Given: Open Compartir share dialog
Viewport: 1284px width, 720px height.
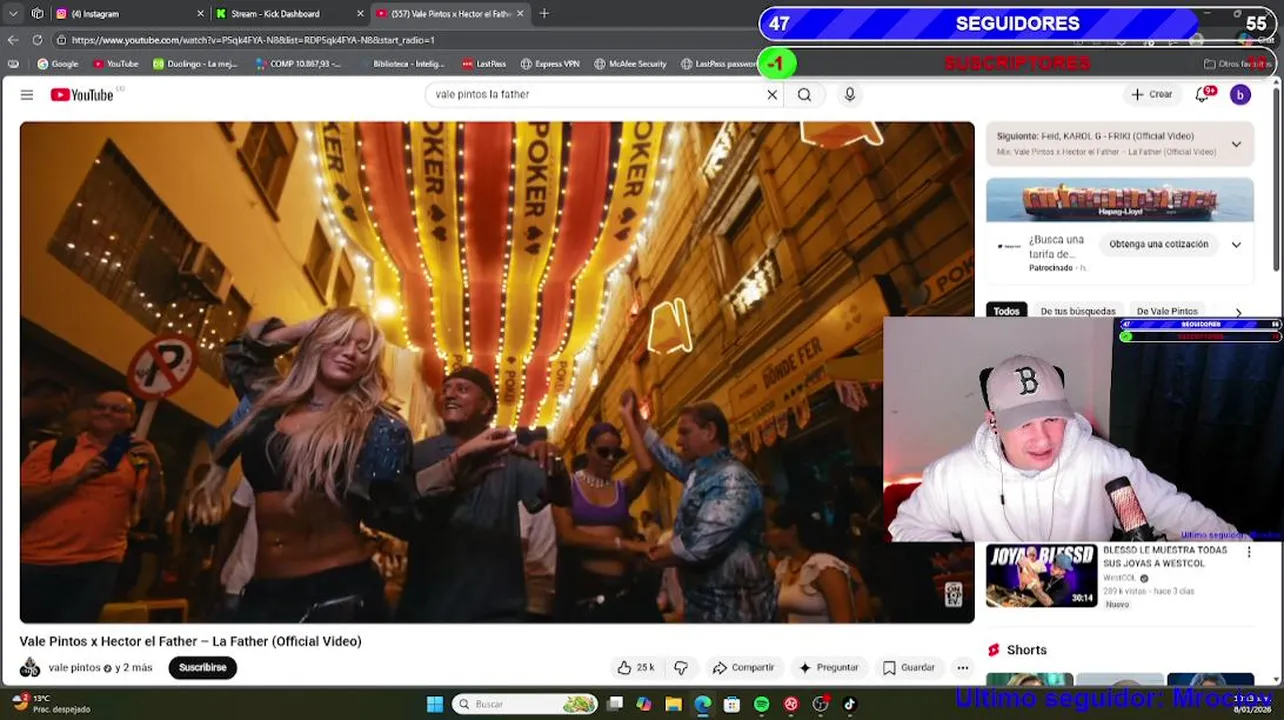Looking at the screenshot, I should click(x=743, y=668).
